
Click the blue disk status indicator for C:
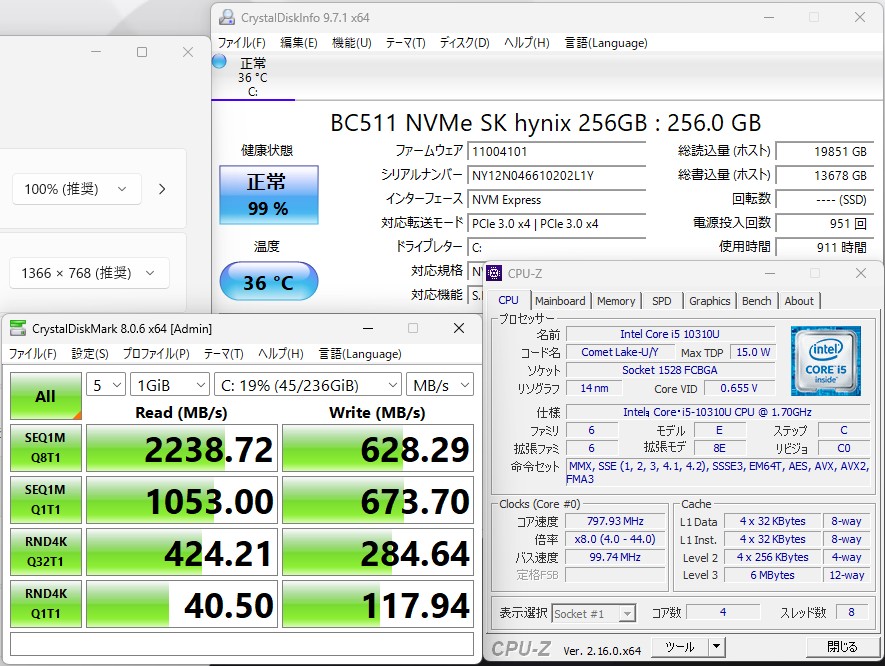point(220,62)
